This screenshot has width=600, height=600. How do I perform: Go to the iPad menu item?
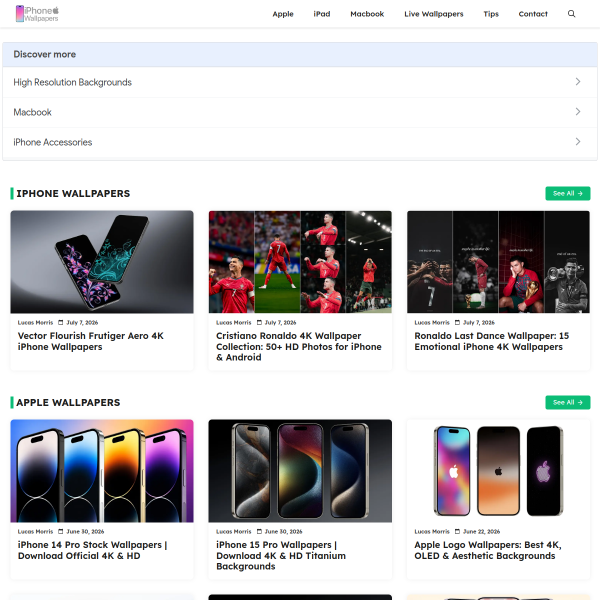point(322,14)
